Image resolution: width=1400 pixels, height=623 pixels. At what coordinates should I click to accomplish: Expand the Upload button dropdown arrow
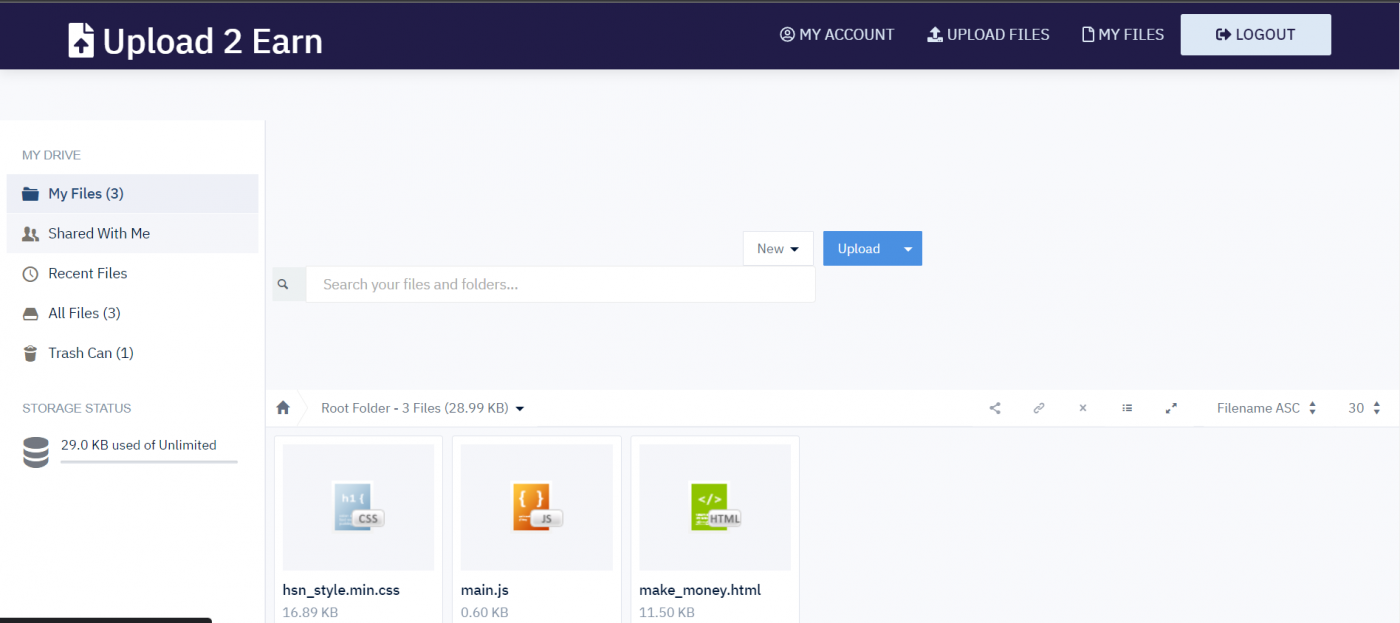[x=908, y=248]
